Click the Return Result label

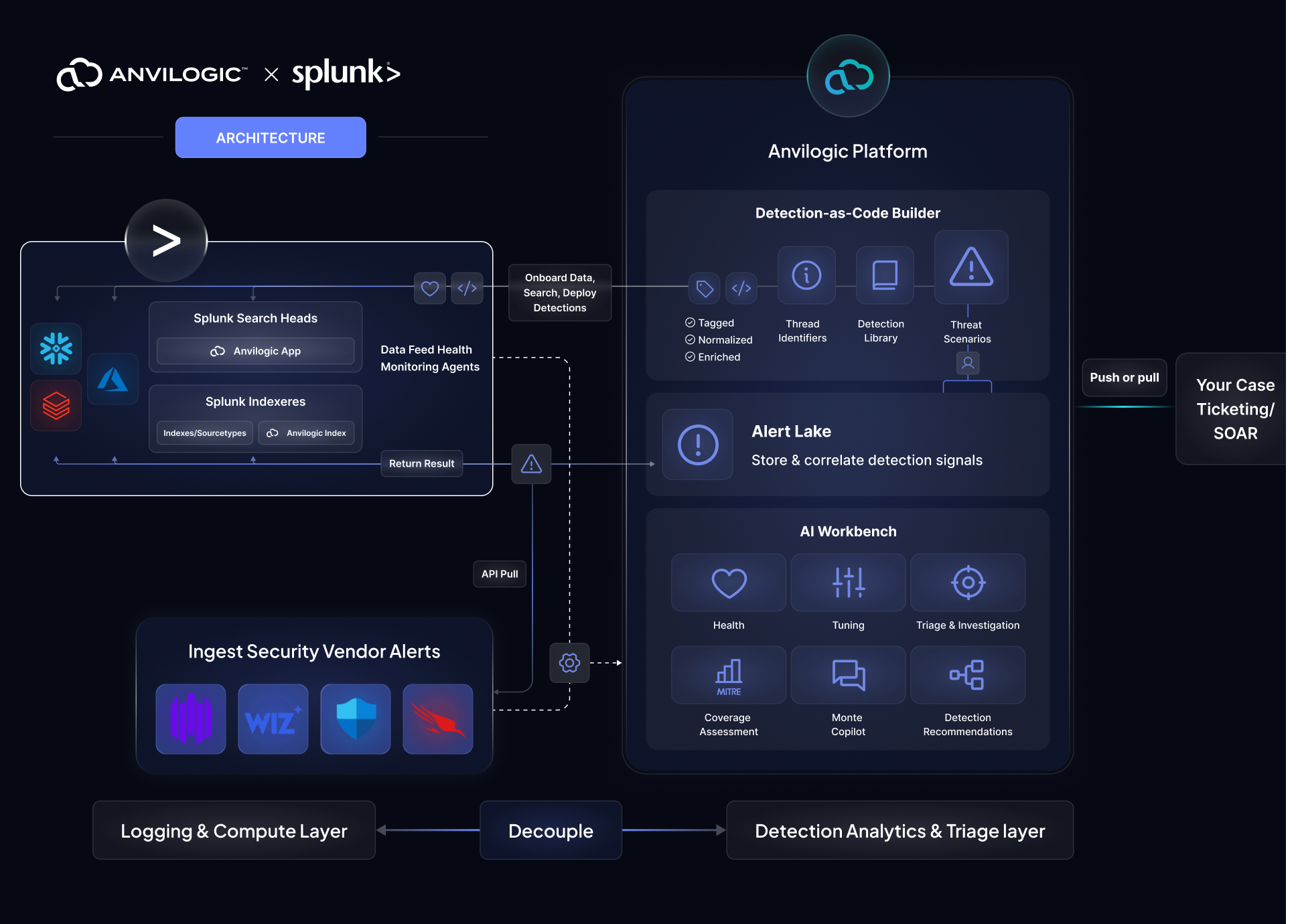pos(421,463)
